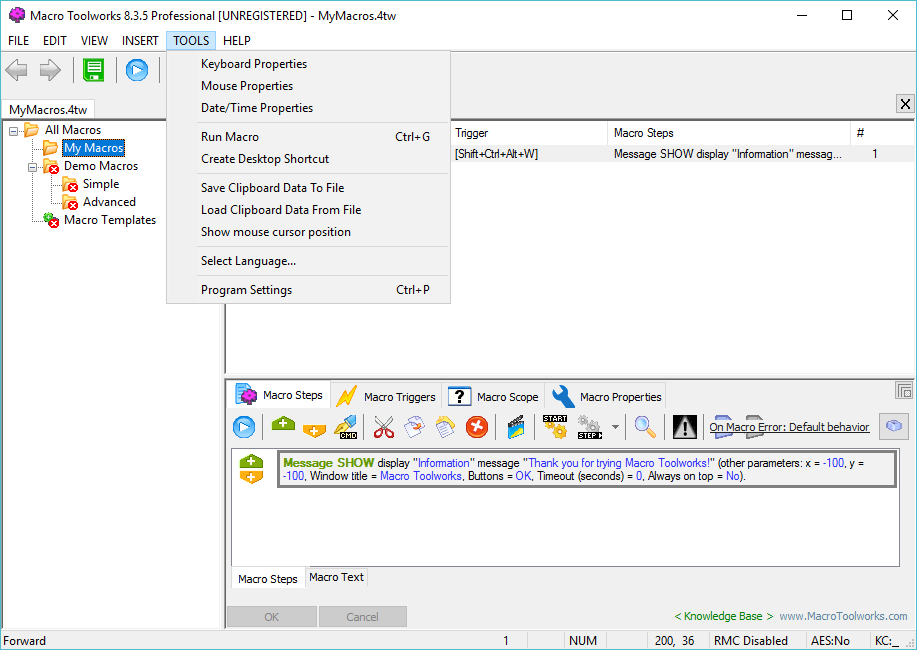The width and height of the screenshot is (917, 650).
Task: Click the Macro Steps column header
Action: click(729, 133)
